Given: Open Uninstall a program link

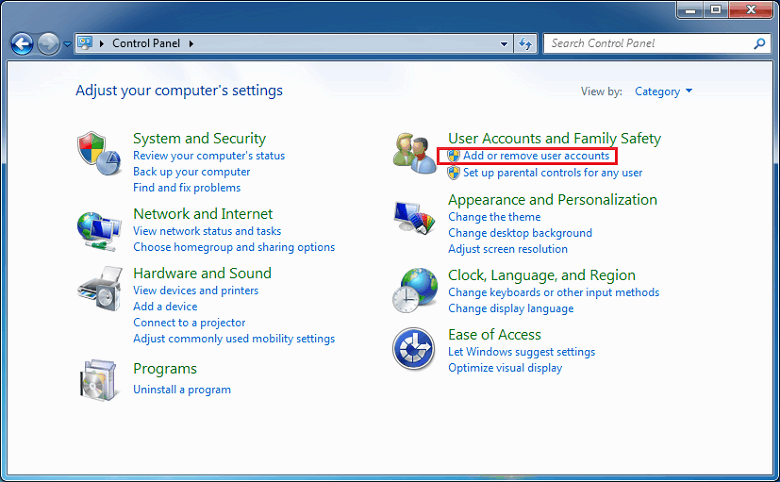Looking at the screenshot, I should 182,389.
